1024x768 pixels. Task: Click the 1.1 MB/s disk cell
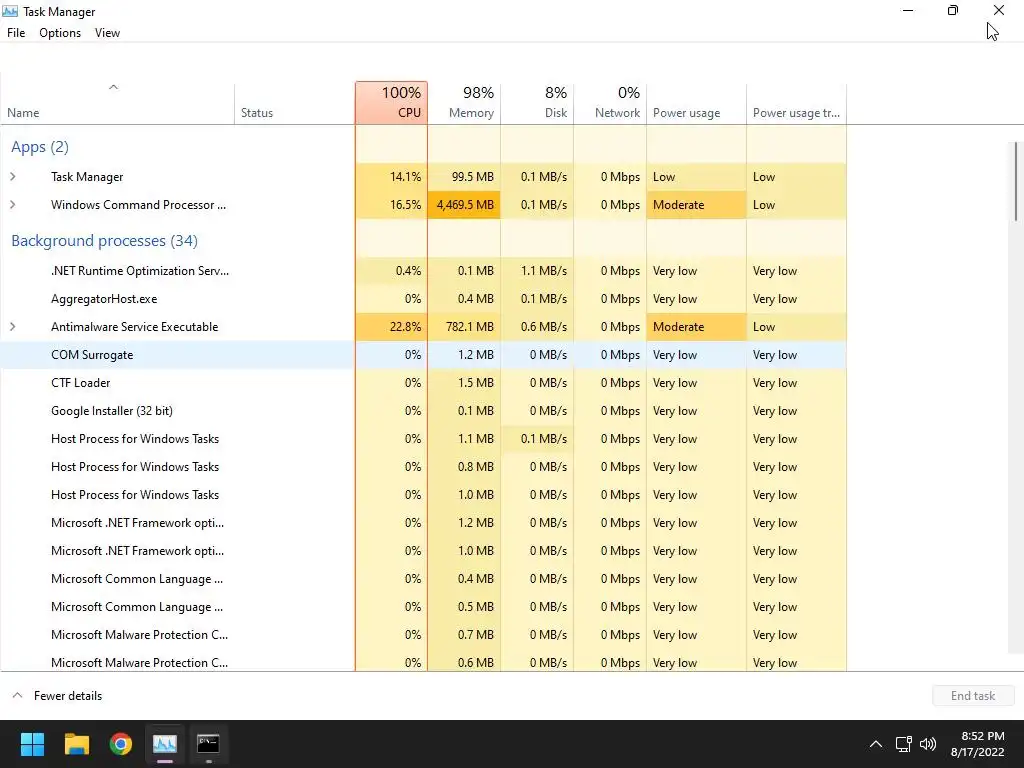(x=537, y=270)
